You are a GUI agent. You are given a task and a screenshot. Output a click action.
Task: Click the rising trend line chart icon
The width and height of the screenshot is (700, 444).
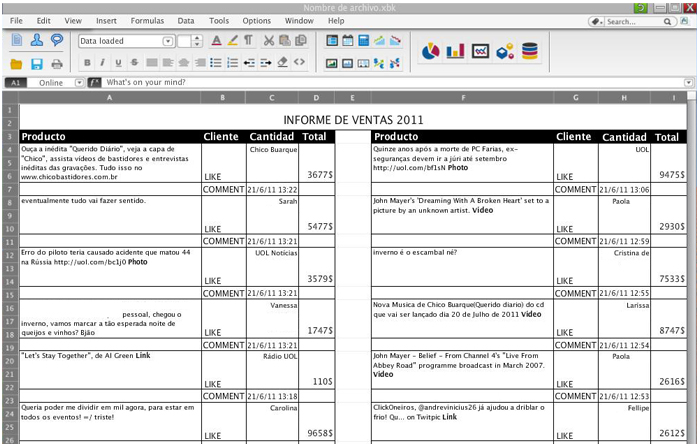pyautogui.click(x=379, y=41)
